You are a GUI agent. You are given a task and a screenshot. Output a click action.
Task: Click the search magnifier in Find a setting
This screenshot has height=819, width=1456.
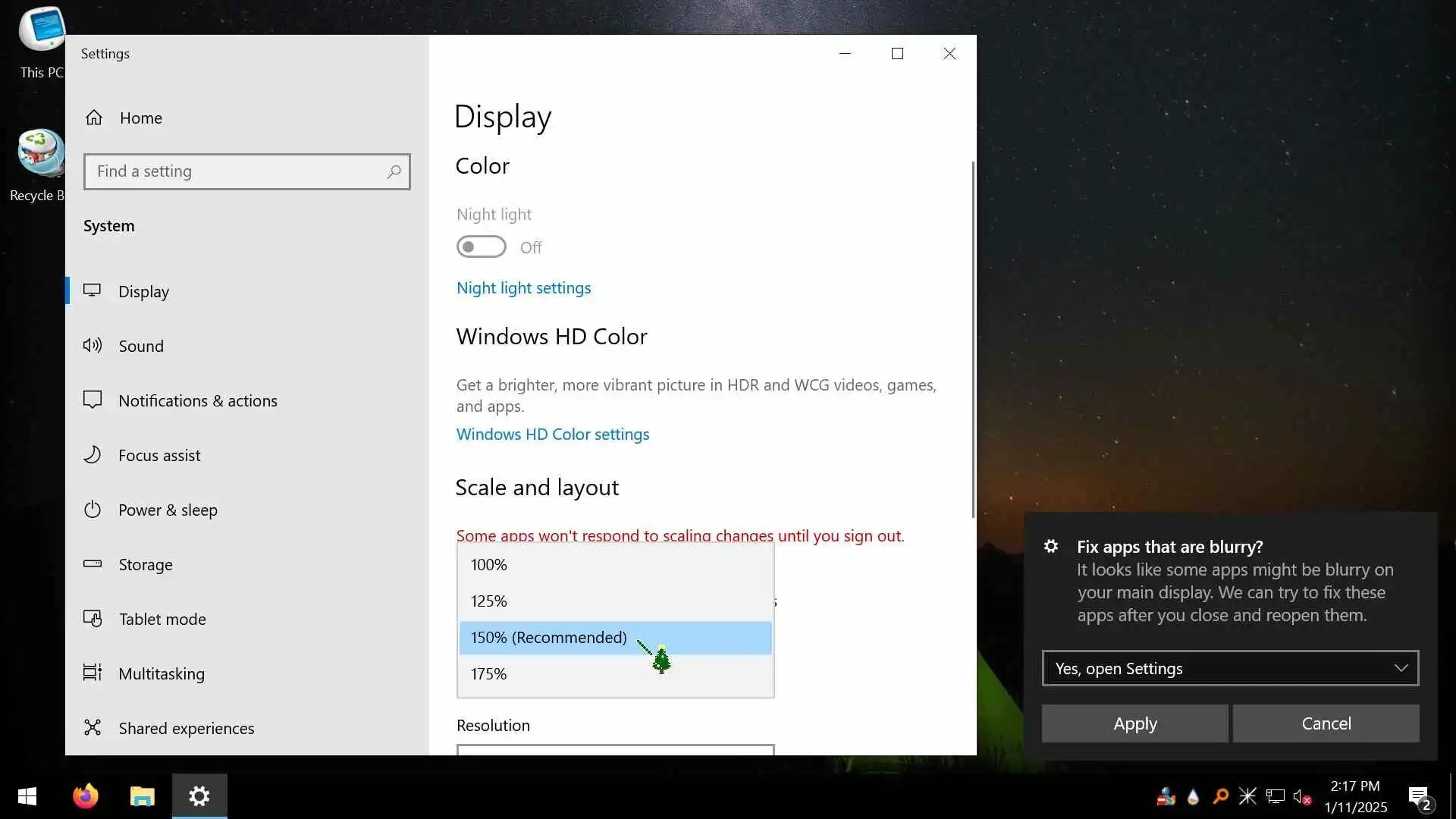pos(394,172)
